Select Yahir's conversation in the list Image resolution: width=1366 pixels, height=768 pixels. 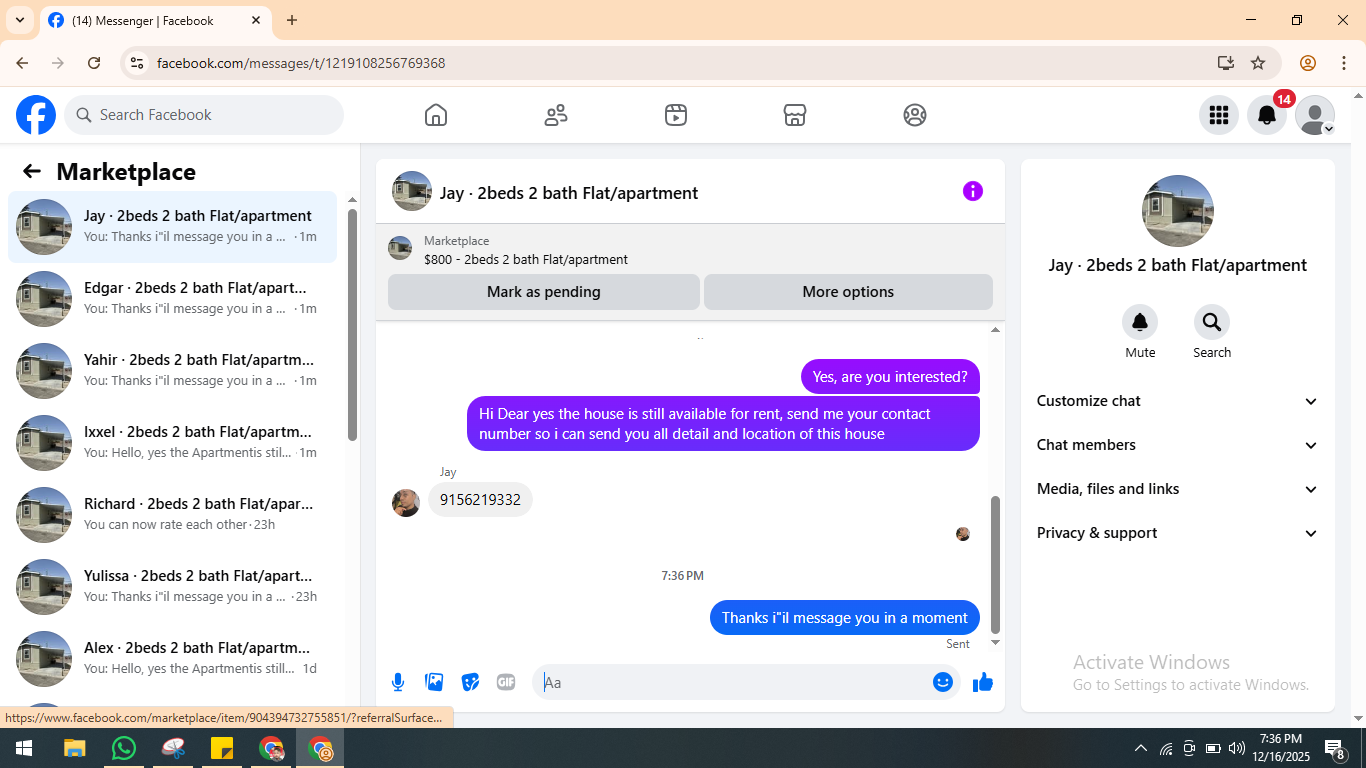(172, 371)
